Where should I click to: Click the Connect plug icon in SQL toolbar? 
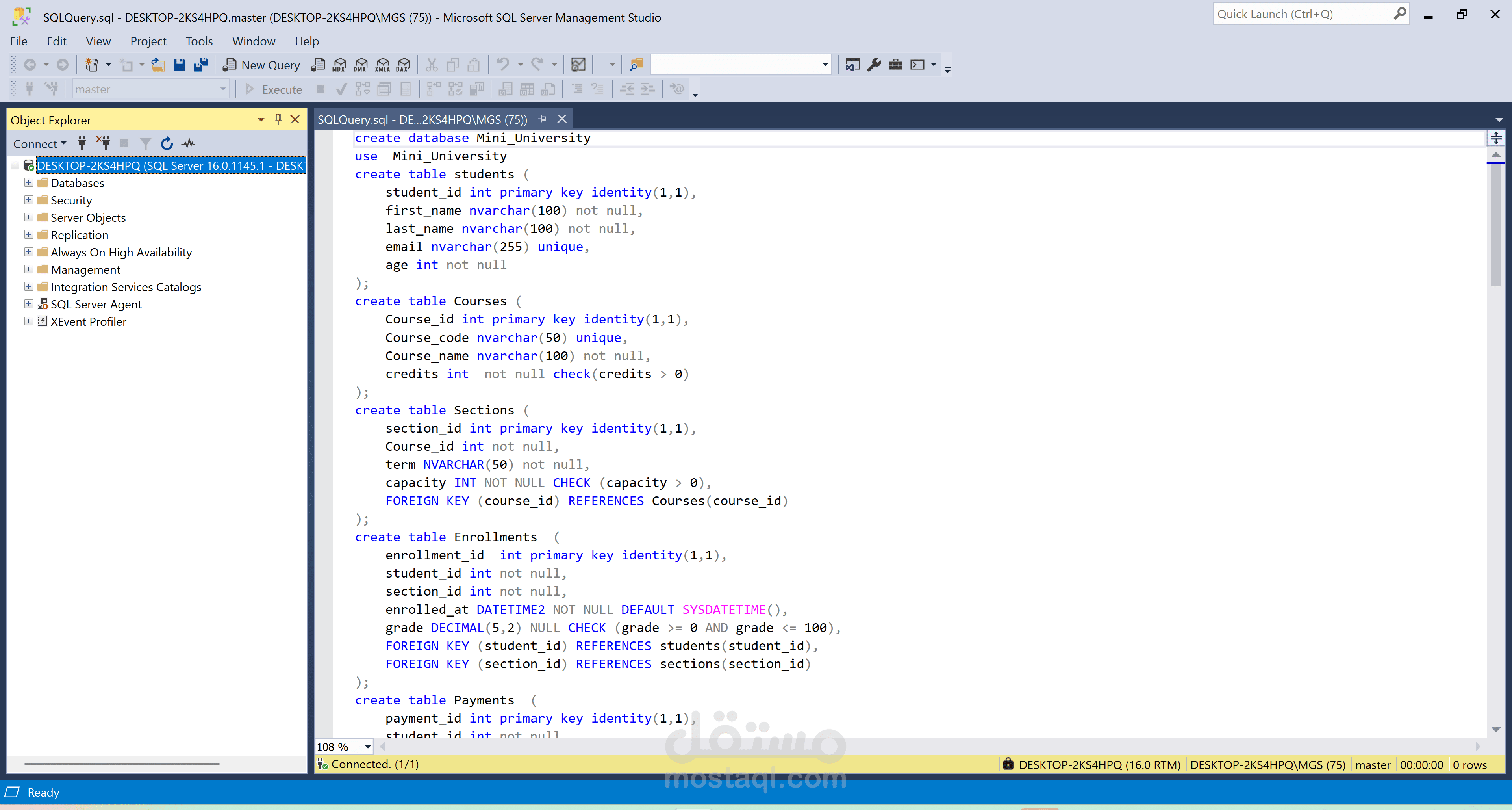30,89
